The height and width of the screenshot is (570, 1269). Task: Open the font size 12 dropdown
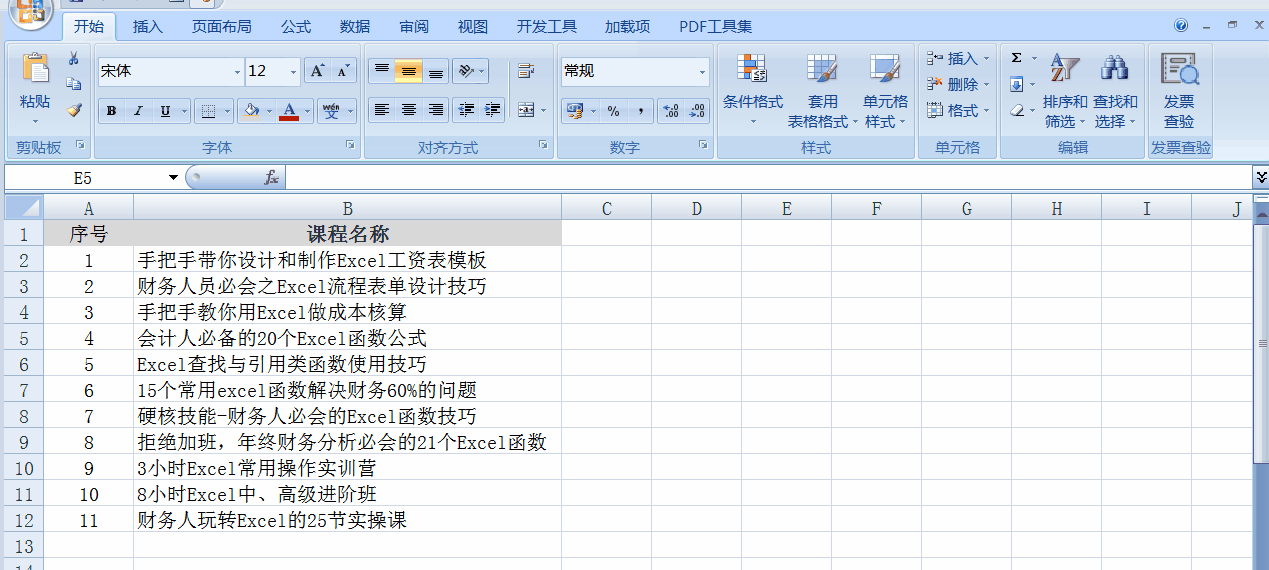point(294,72)
